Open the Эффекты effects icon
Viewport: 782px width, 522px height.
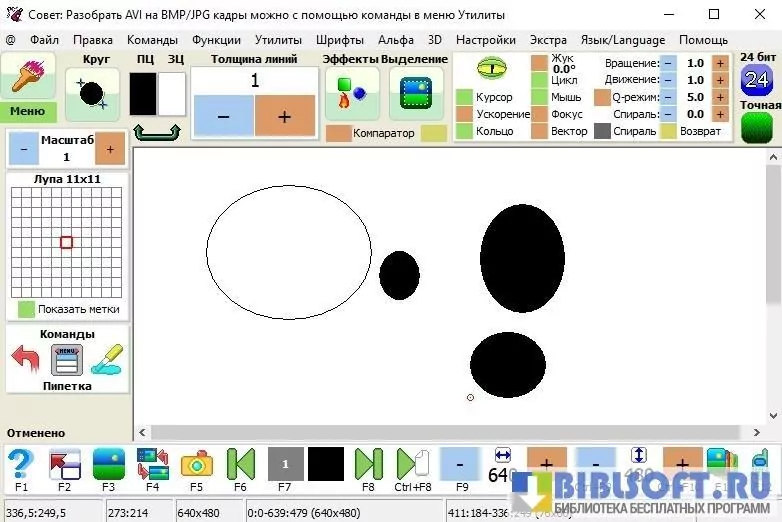click(352, 94)
